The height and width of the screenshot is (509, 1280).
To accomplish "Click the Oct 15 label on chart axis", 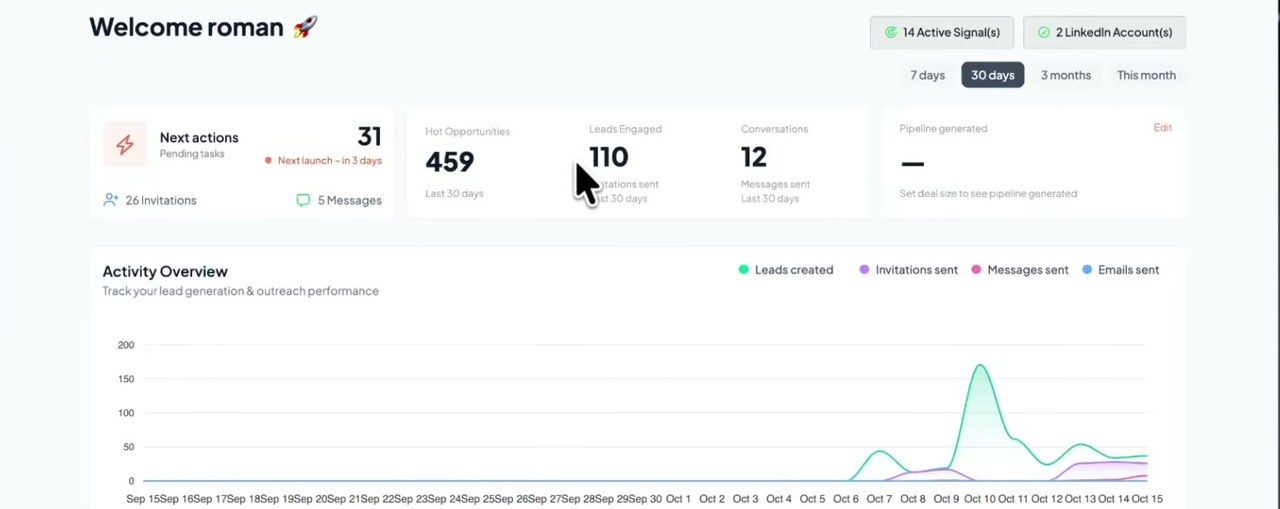I will [x=1147, y=499].
